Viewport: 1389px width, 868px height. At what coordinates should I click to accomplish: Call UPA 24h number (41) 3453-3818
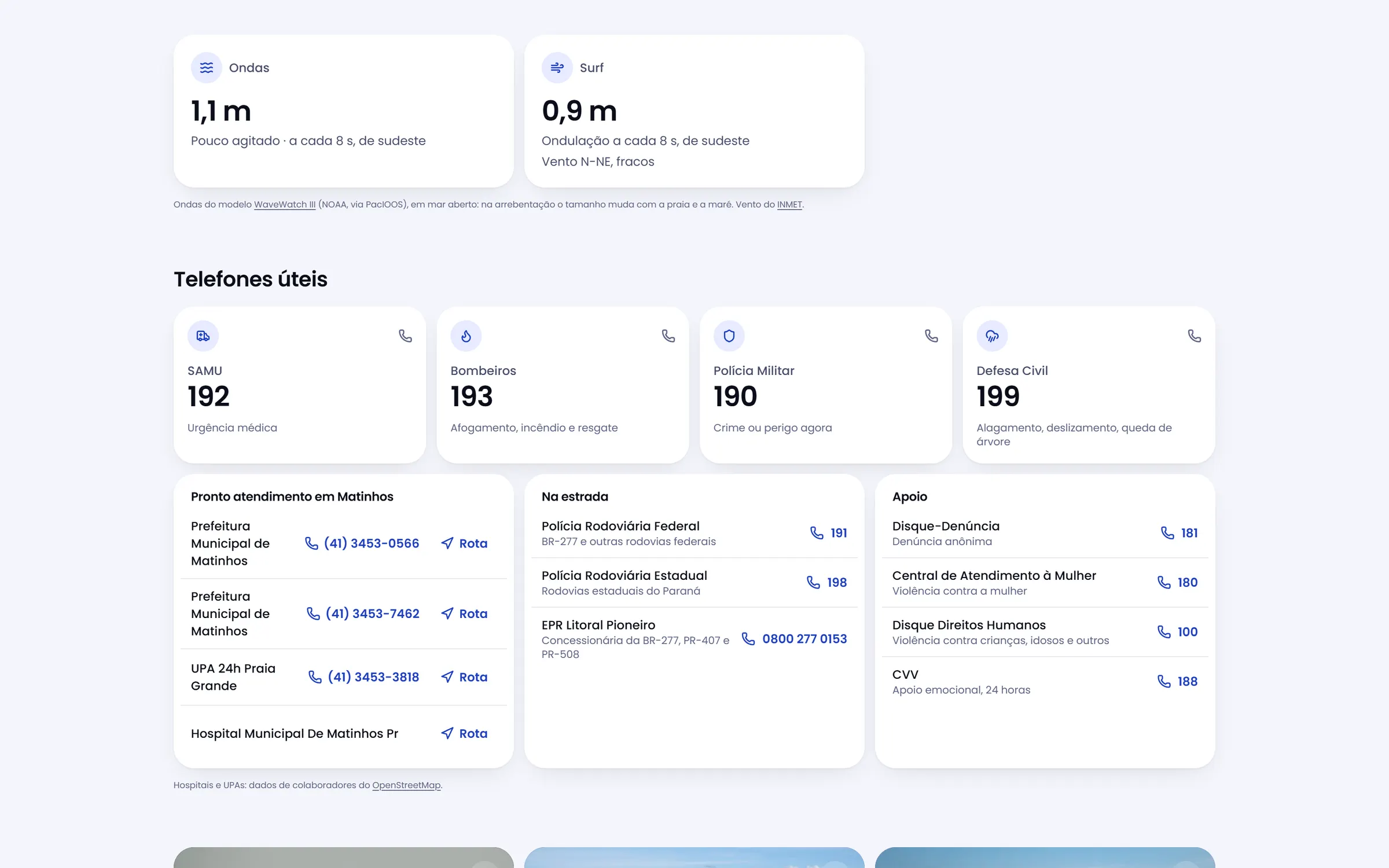tap(364, 677)
